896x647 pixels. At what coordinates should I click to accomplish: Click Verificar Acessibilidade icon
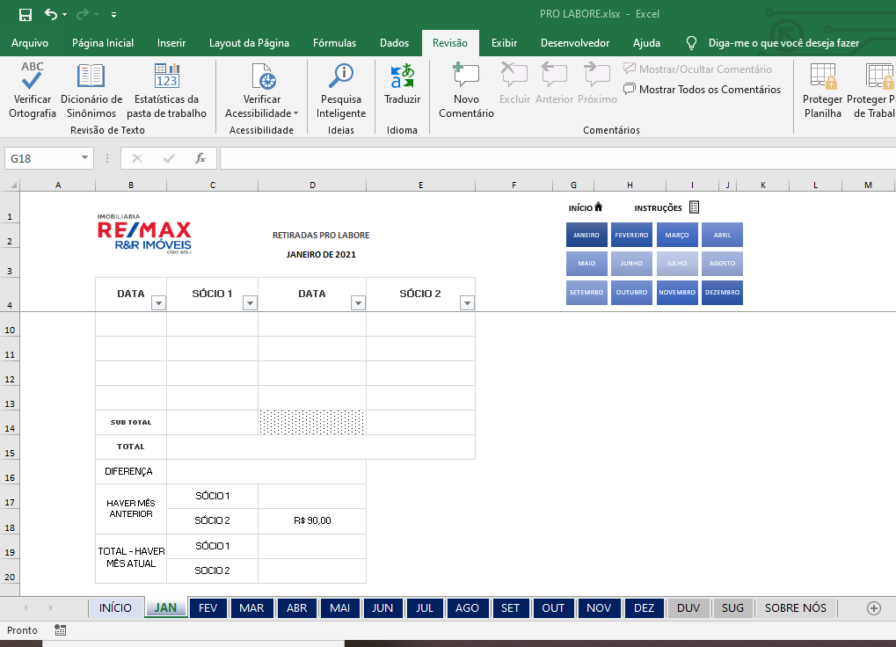pyautogui.click(x=263, y=77)
